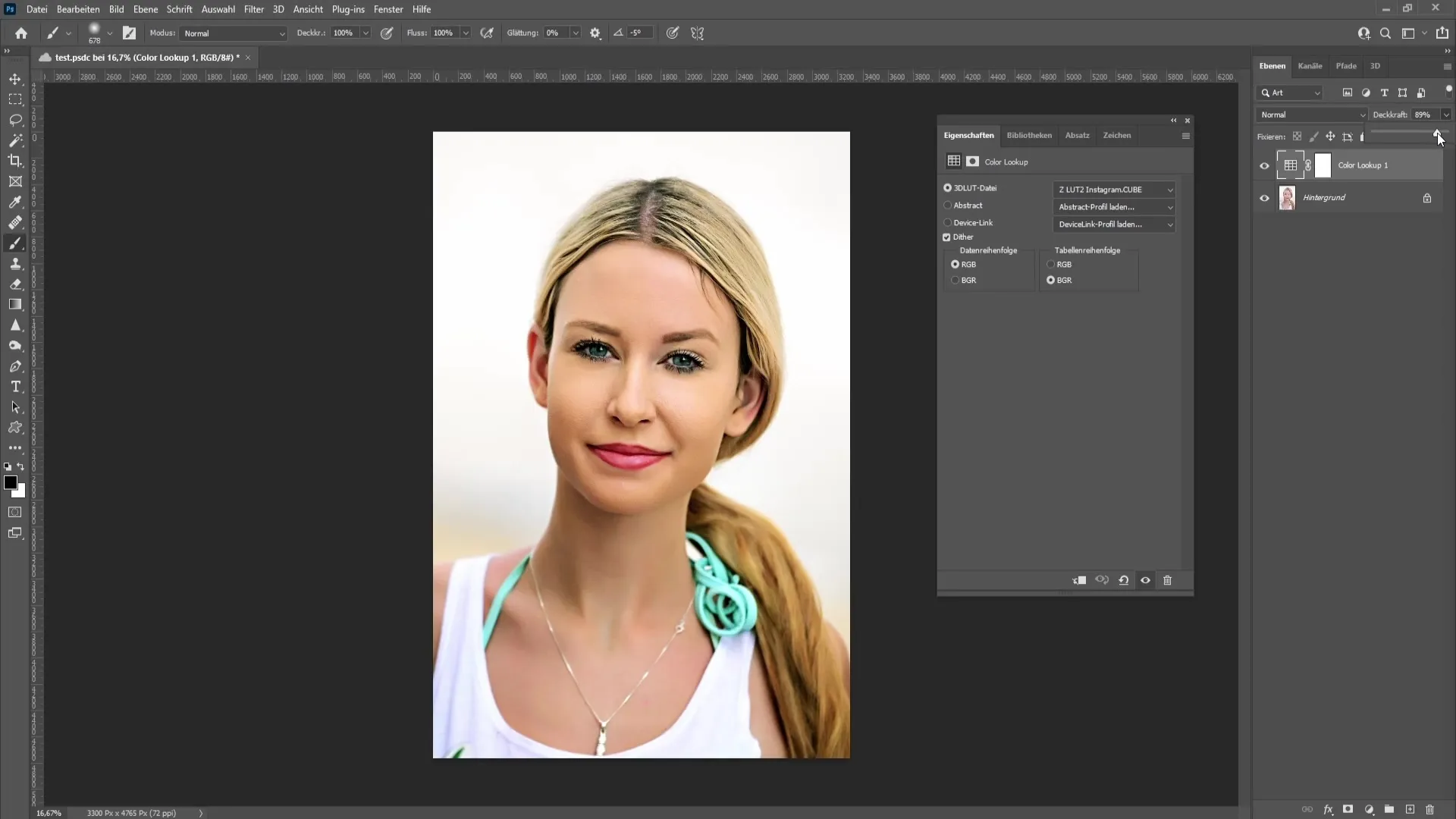Viewport: 1456px width, 819px height.
Task: Select the Magic Wand tool
Action: (15, 140)
